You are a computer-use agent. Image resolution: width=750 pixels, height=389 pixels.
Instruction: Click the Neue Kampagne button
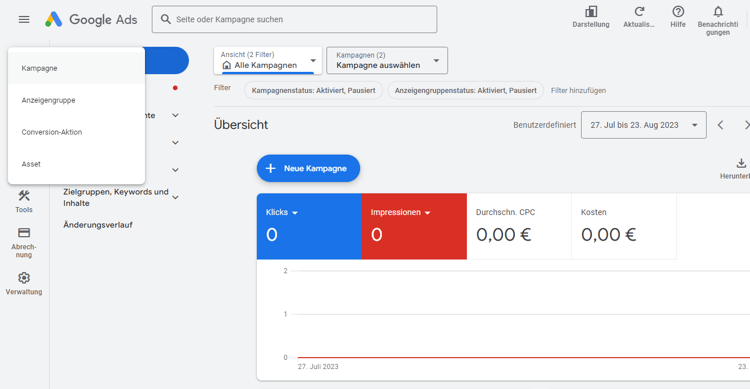point(308,168)
